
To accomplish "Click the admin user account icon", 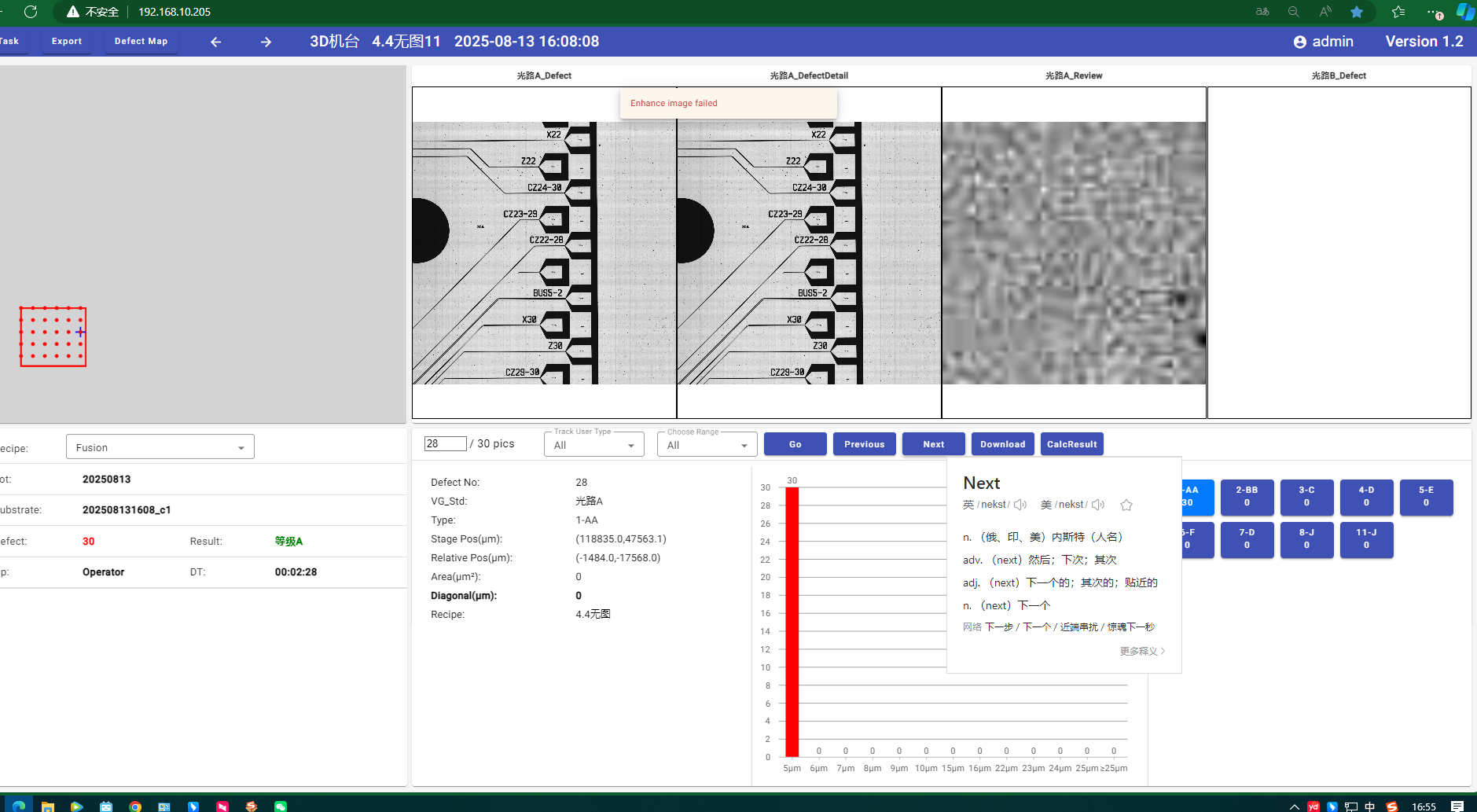I will (1299, 42).
